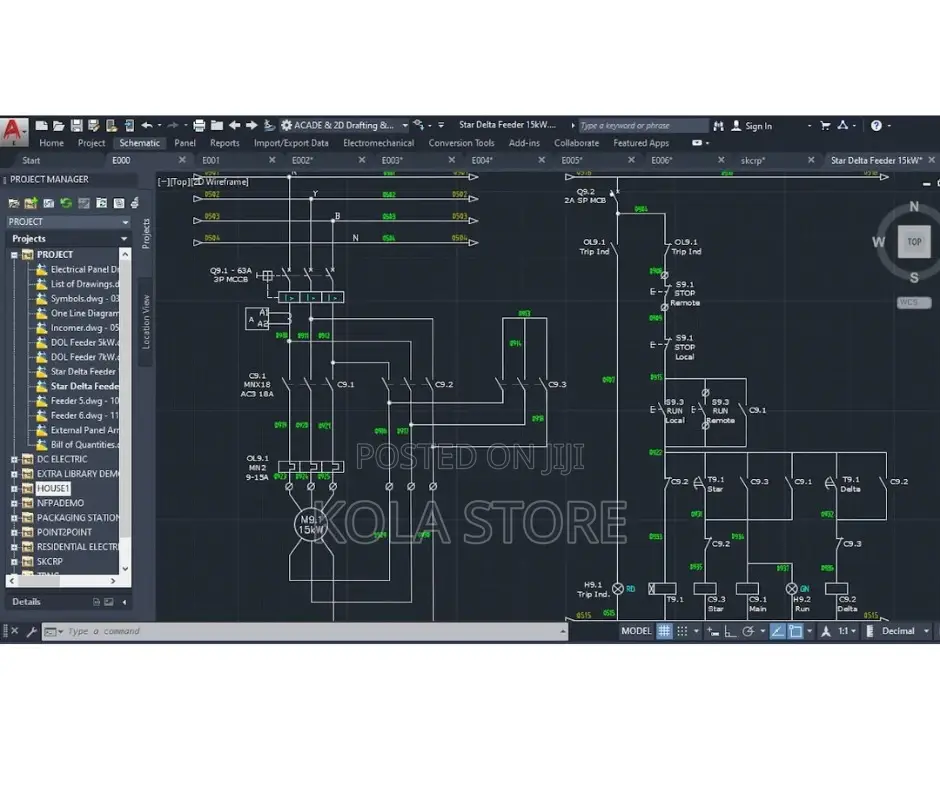The width and height of the screenshot is (940, 788).
Task: Toggle ortho mode in status bar
Action: point(730,631)
